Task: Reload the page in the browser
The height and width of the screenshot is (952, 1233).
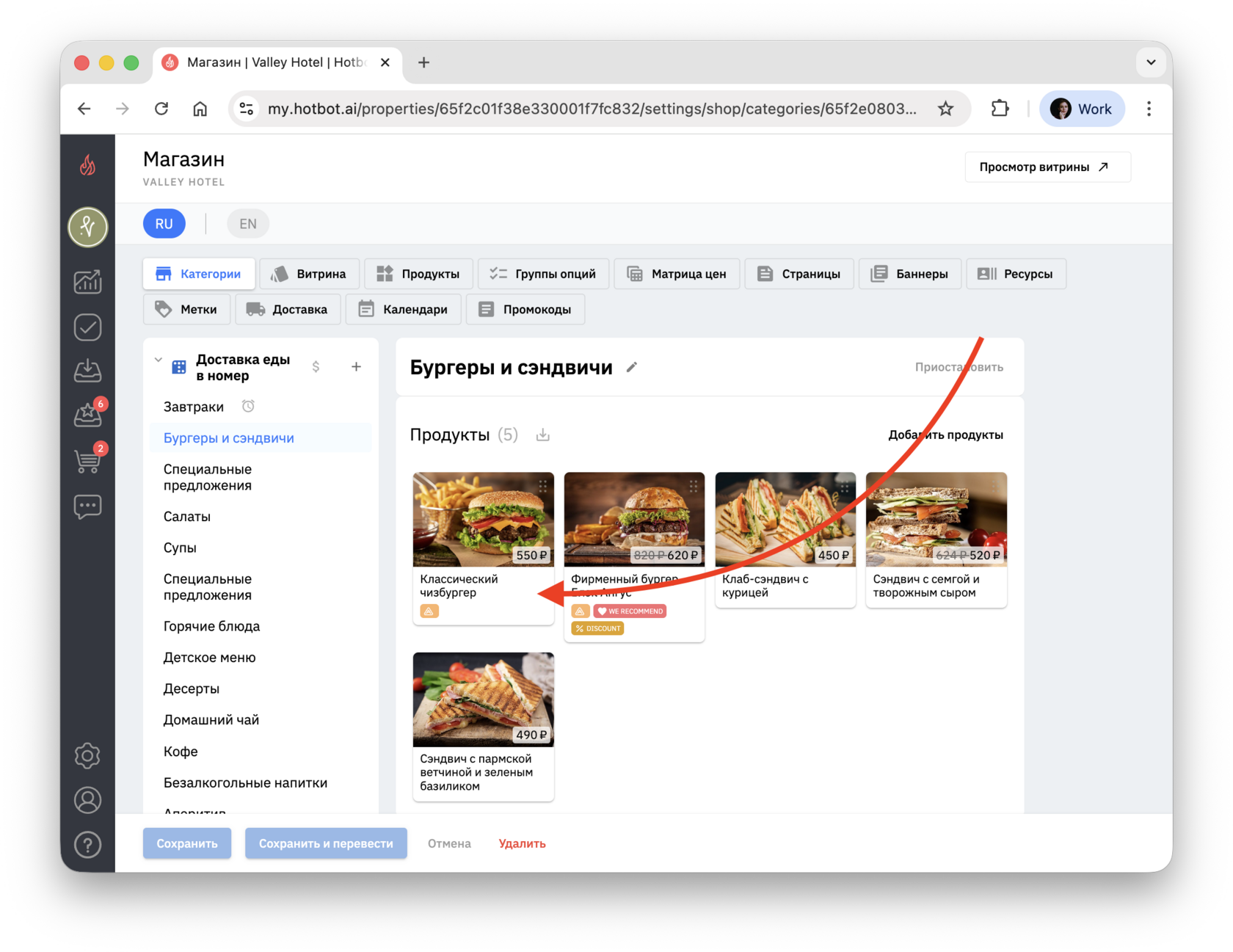Action: click(x=161, y=109)
